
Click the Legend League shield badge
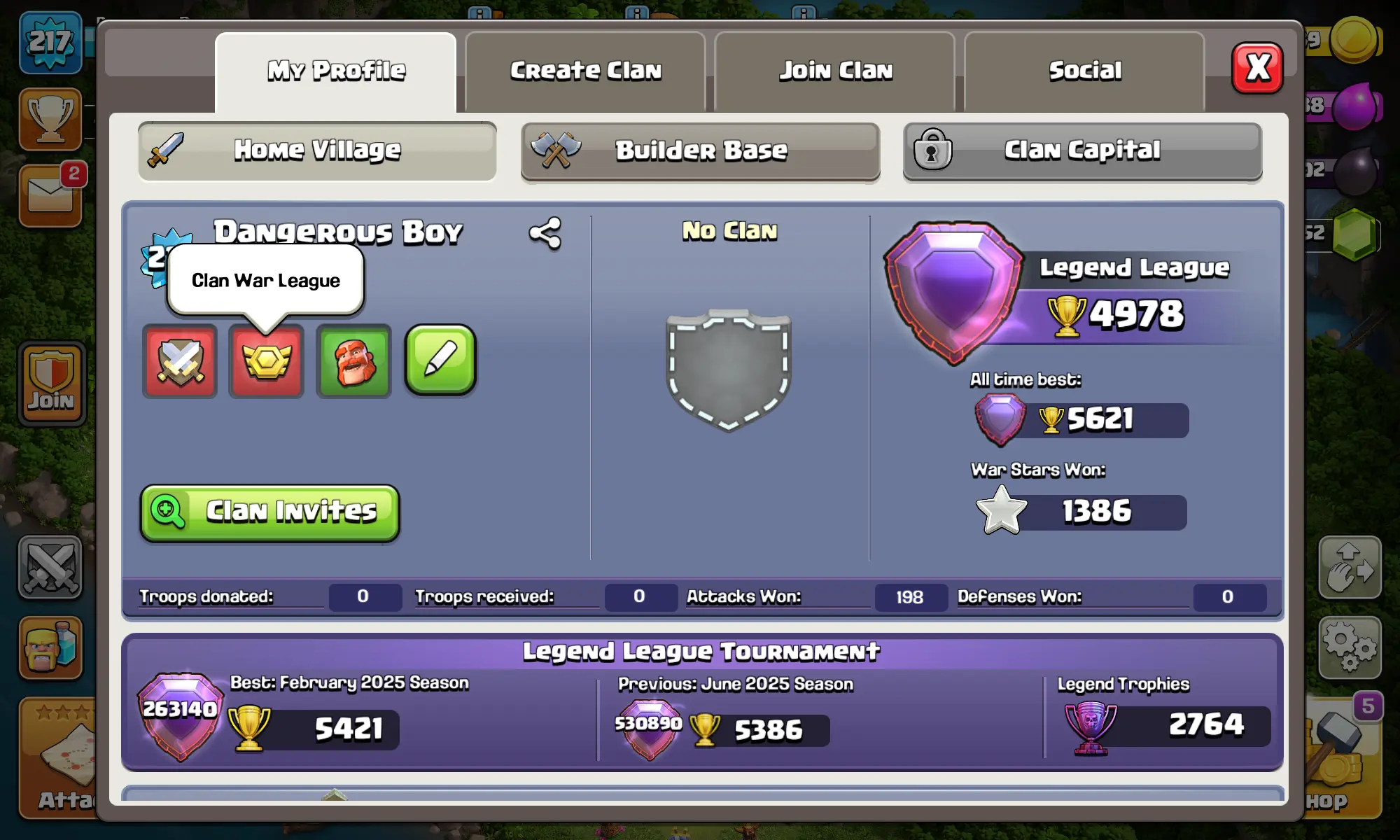pos(953,293)
